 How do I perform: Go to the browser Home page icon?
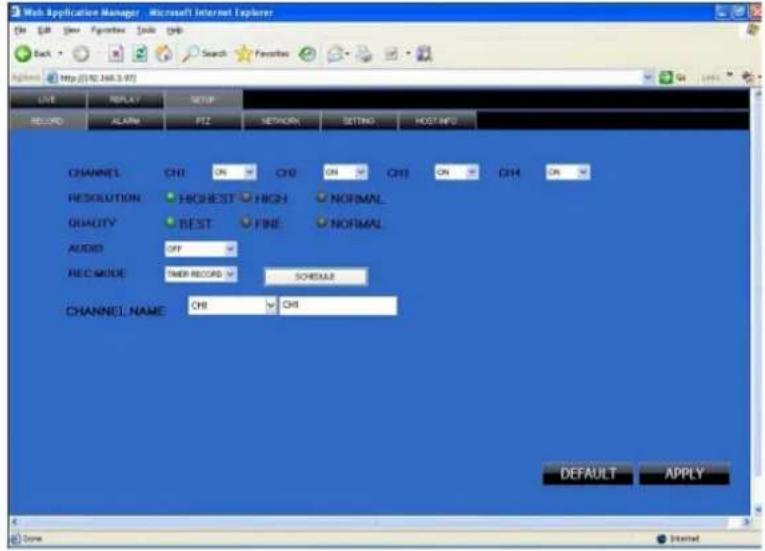(x=163, y=55)
